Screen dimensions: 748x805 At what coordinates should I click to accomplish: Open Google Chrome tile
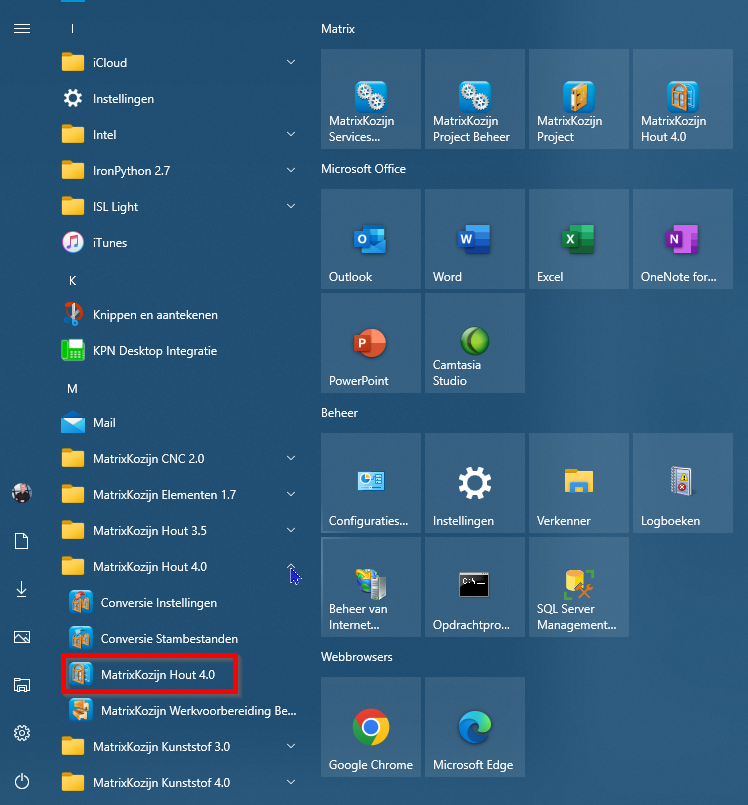tap(370, 727)
